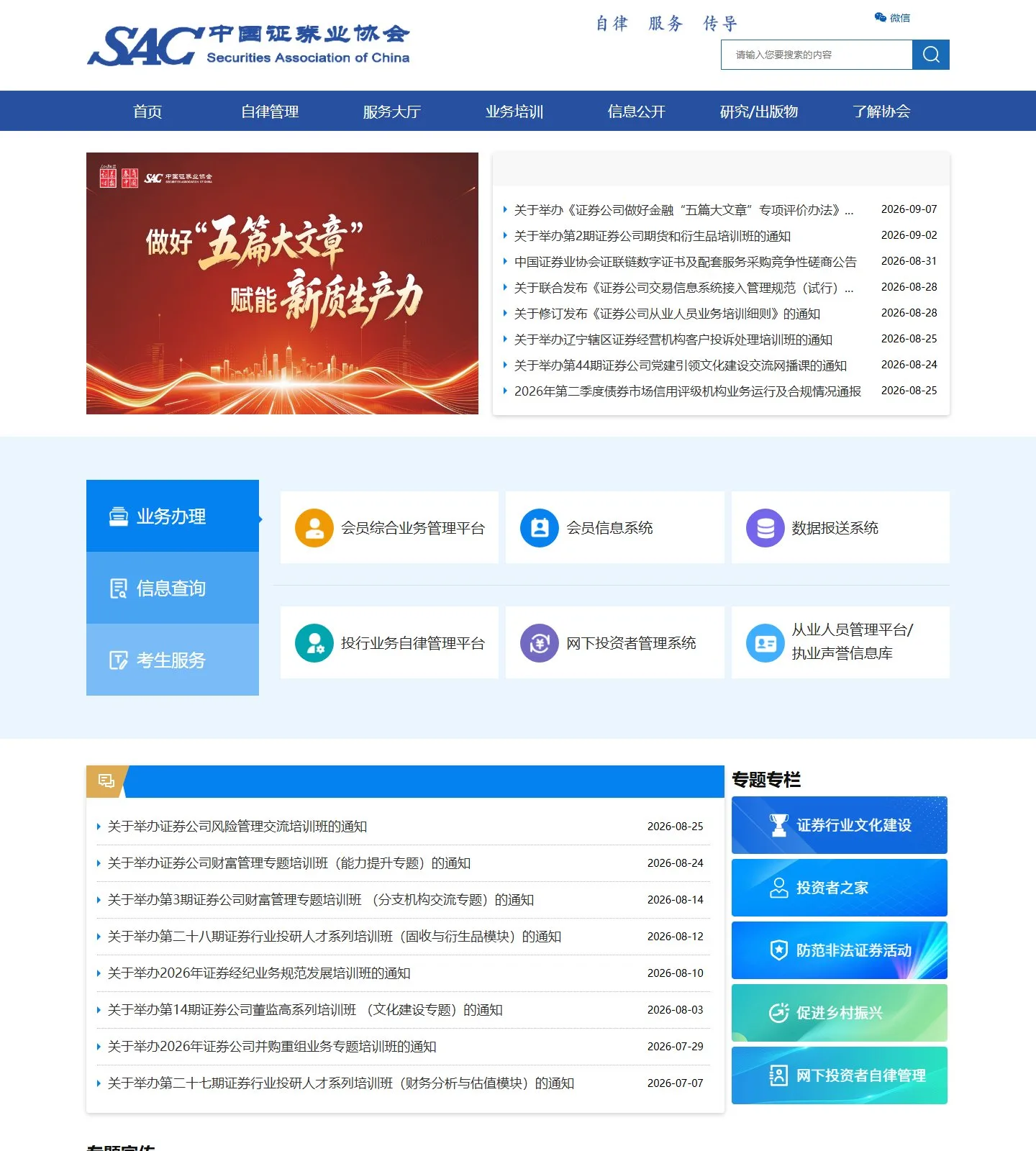1036x1151 pixels.
Task: Open the 信息公开 nav menu
Action: click(637, 112)
